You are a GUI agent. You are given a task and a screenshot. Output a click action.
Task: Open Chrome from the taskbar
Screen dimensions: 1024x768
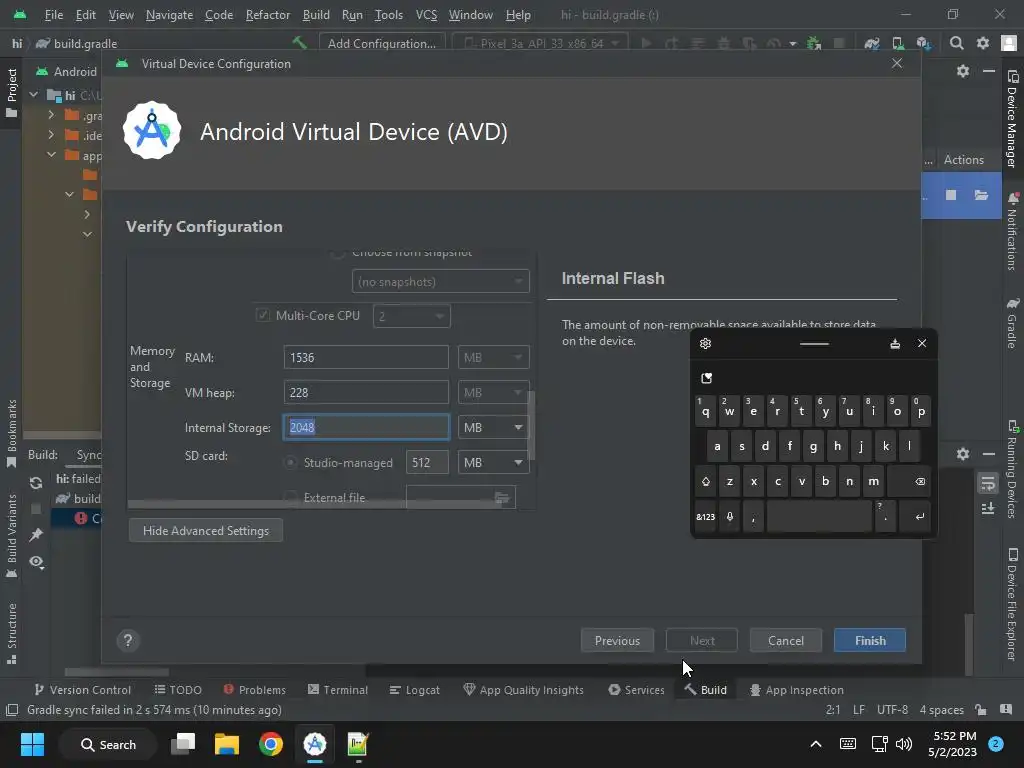(270, 744)
